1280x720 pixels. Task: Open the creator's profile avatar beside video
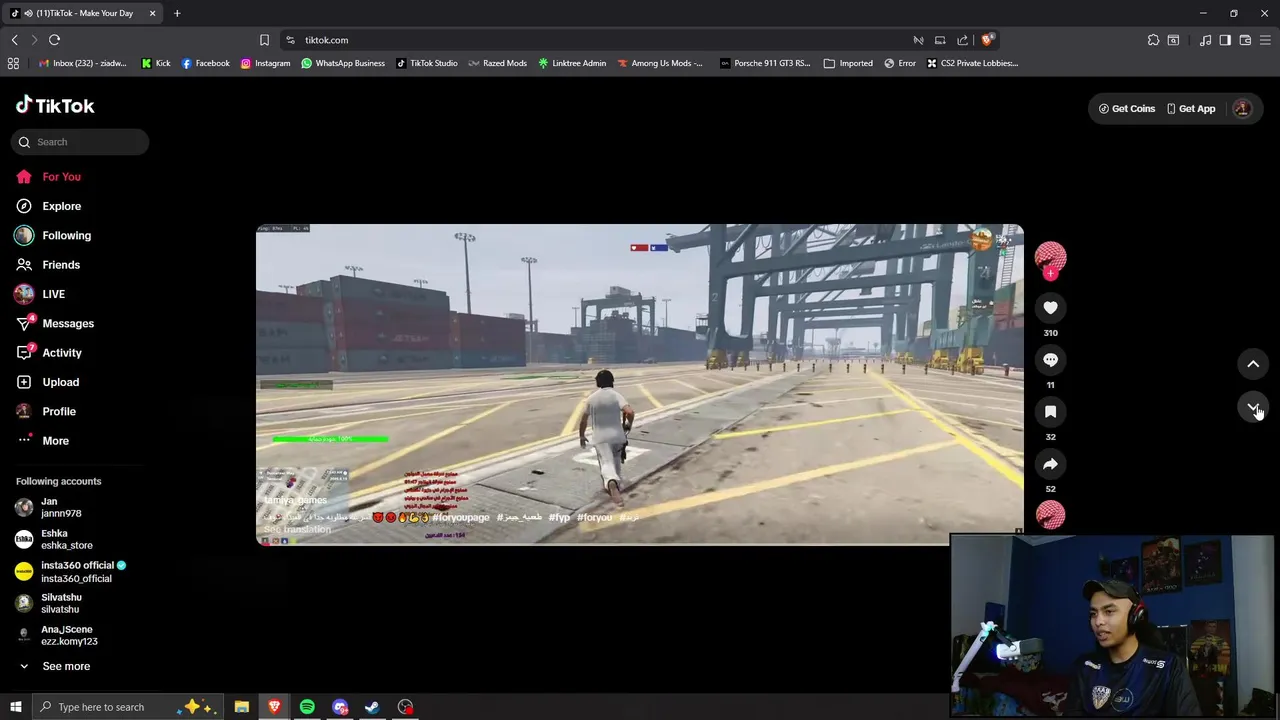[x=1050, y=256]
